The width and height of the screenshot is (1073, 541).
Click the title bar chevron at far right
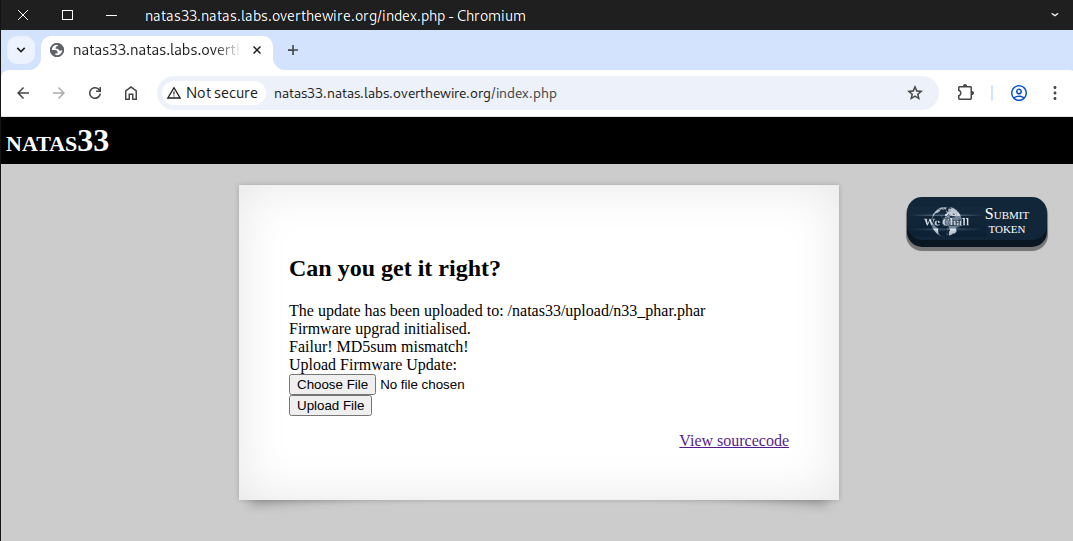pos(1053,15)
